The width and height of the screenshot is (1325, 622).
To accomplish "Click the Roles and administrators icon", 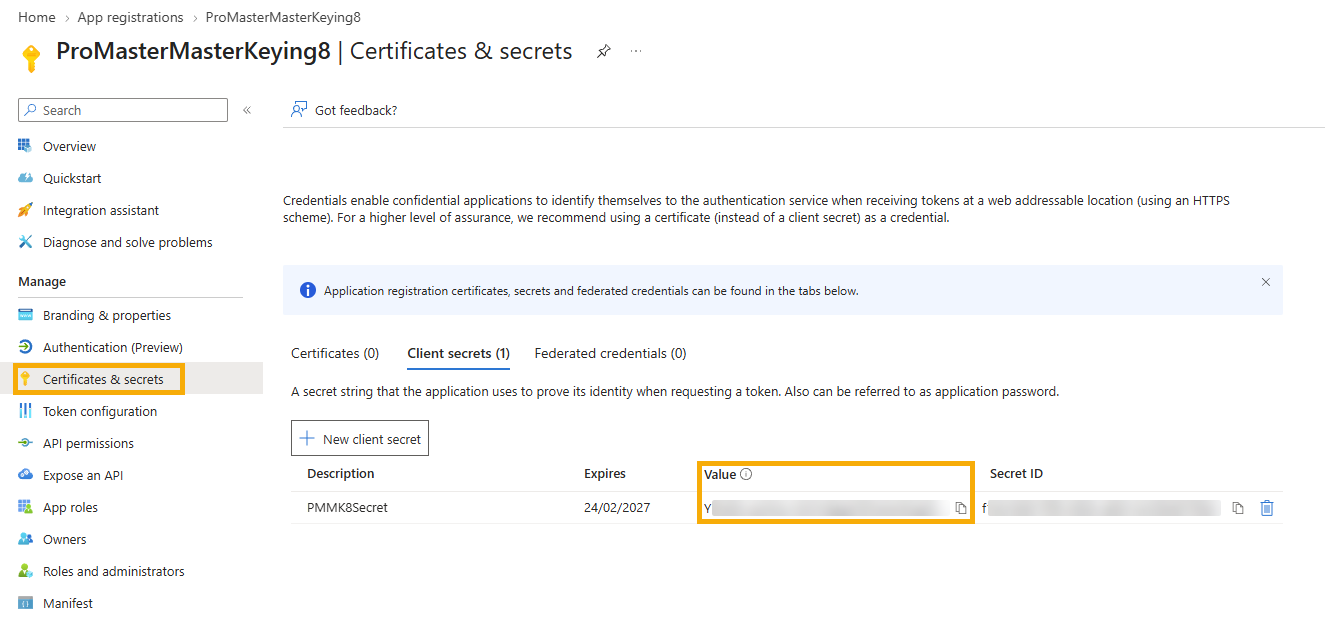I will (x=25, y=571).
